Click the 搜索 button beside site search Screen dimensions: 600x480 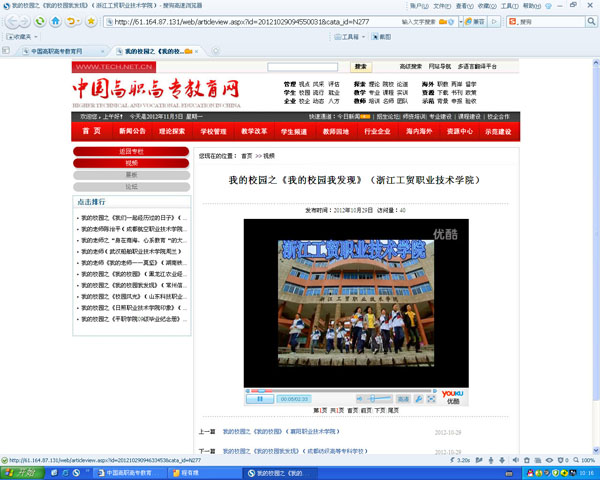click(361, 67)
